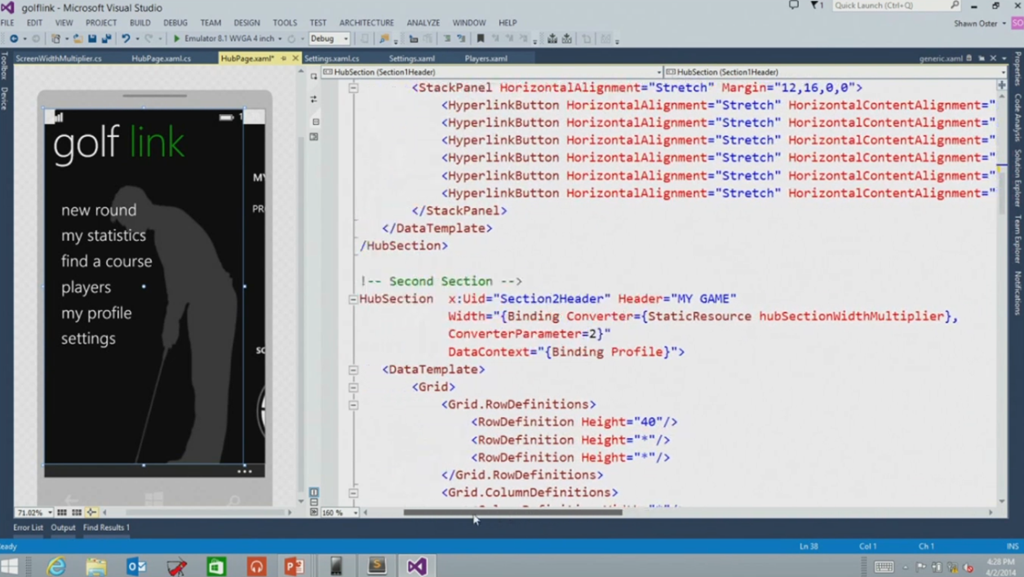Open Sublime Text from the taskbar
This screenshot has width=1024, height=577.
pyautogui.click(x=377, y=565)
